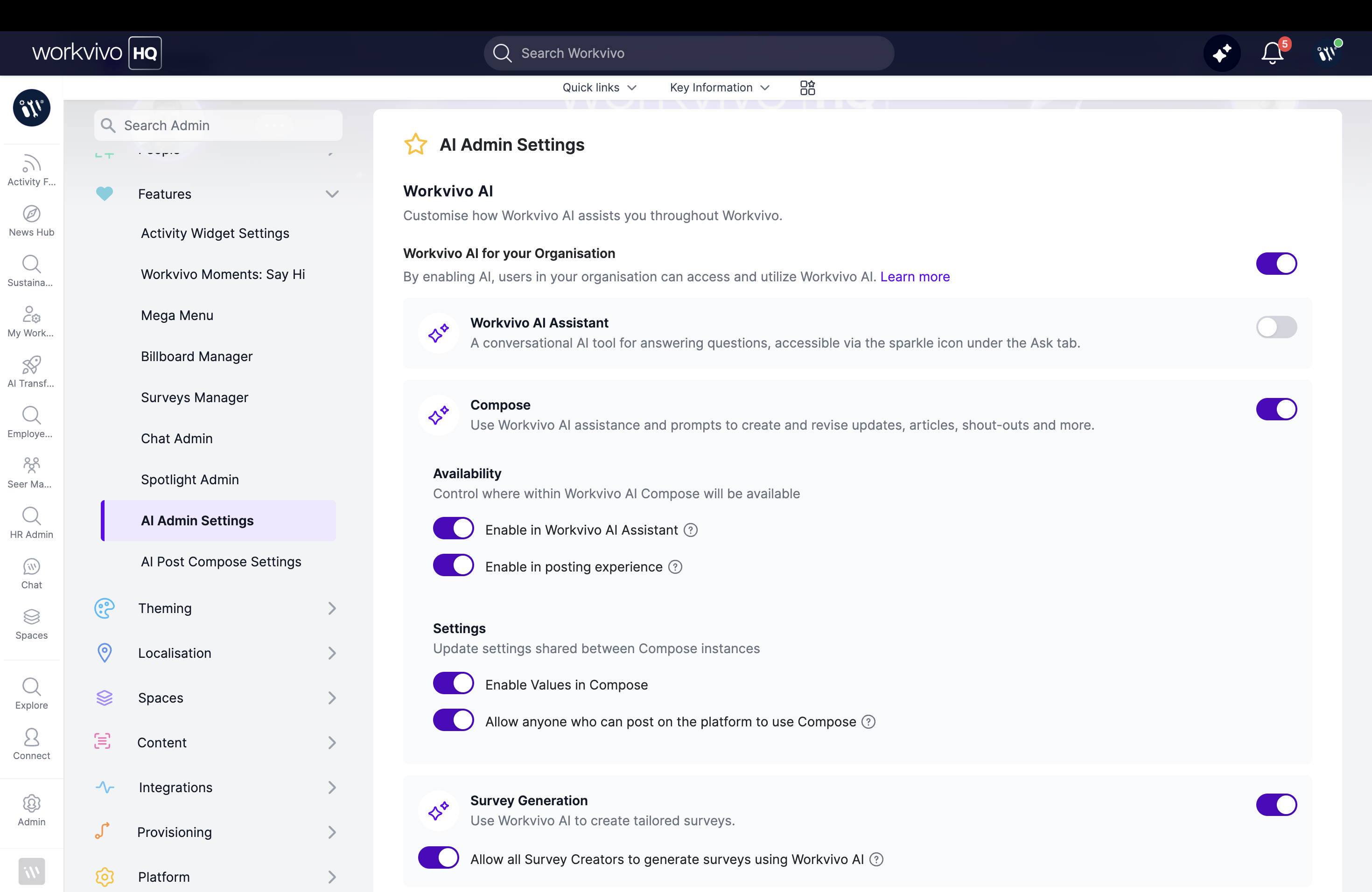Toggle Enable in posting experience

click(x=454, y=565)
